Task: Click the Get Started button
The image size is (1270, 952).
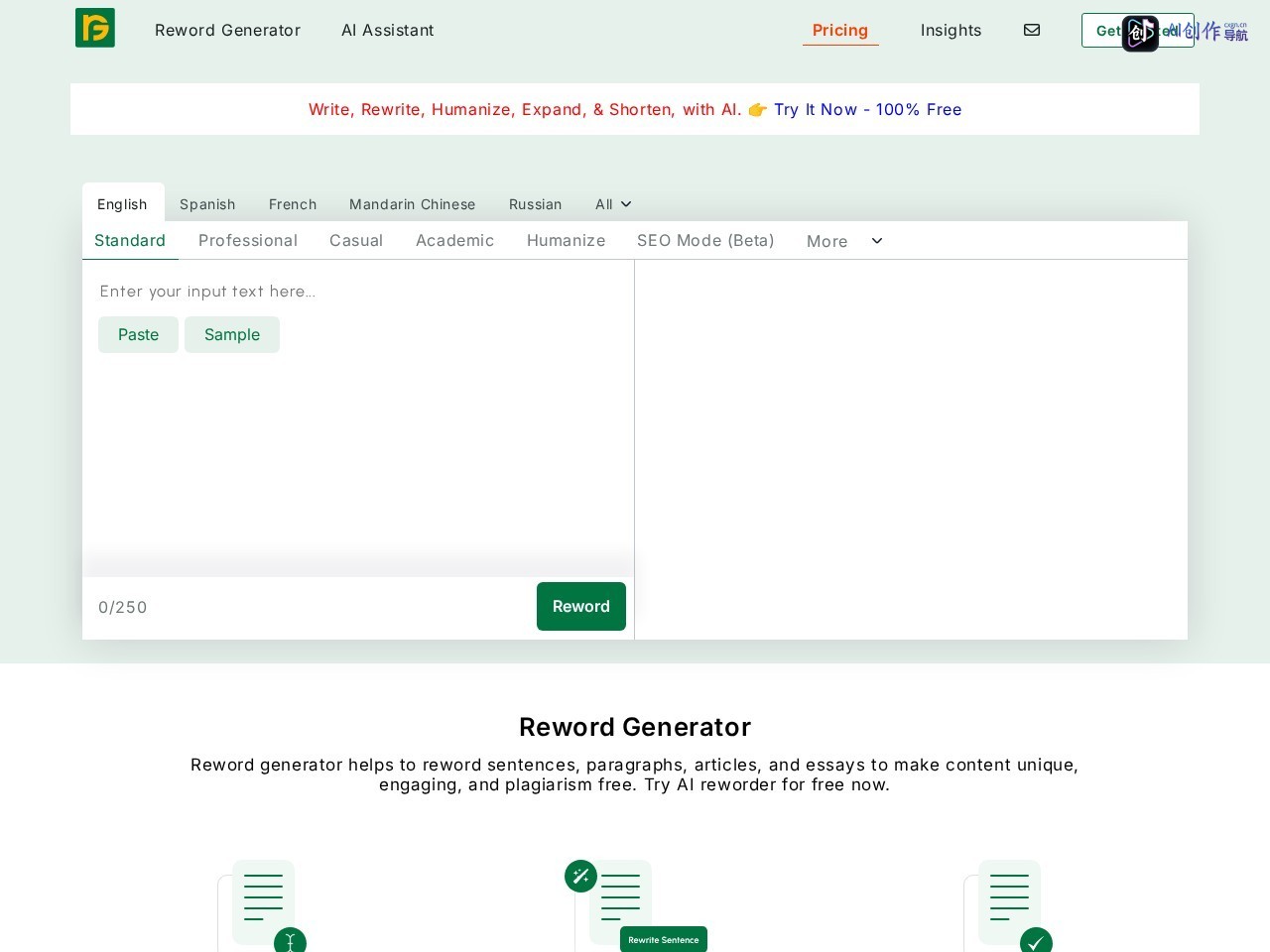Action: (1137, 30)
